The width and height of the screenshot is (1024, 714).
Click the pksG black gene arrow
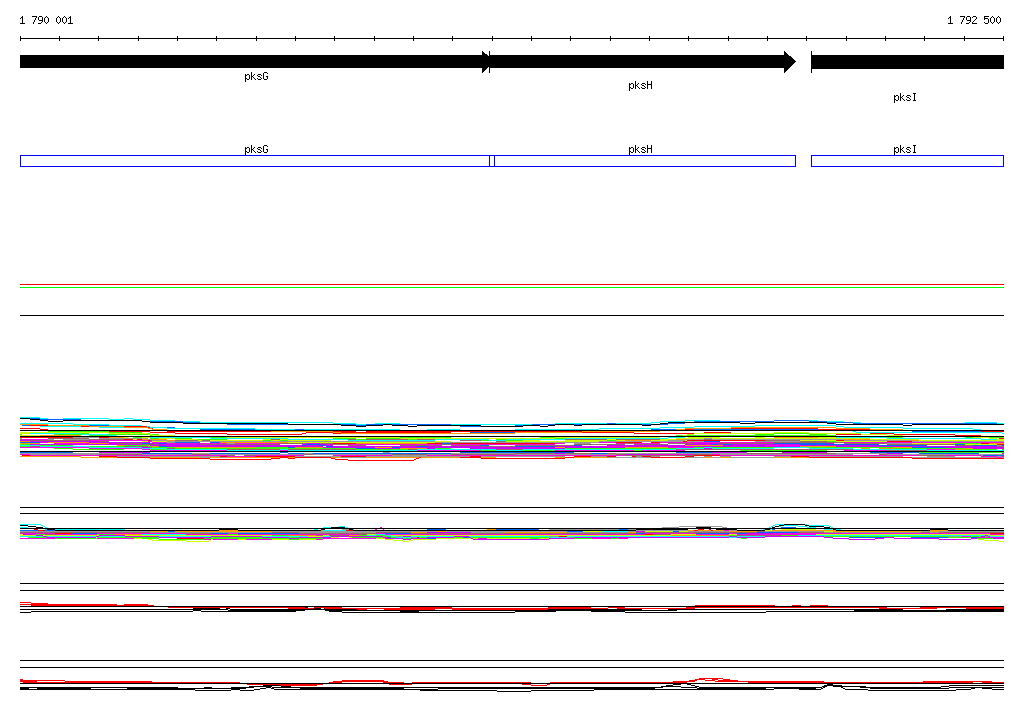tap(255, 62)
